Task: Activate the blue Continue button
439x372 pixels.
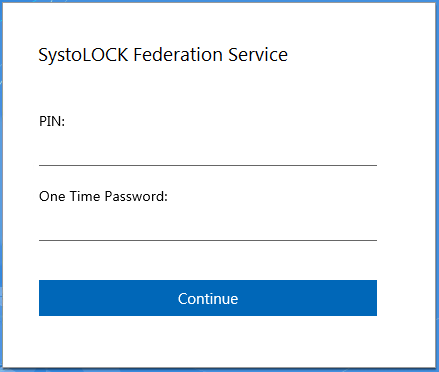Action: (208, 298)
